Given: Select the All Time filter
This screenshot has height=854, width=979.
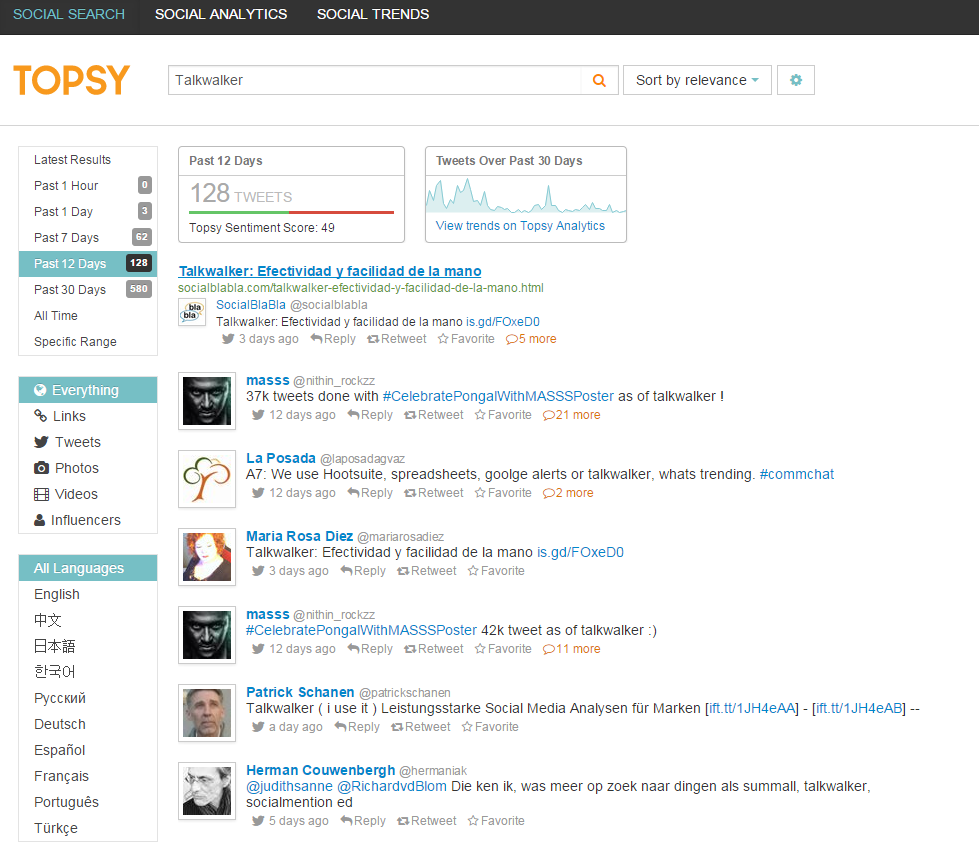Looking at the screenshot, I should point(88,315).
